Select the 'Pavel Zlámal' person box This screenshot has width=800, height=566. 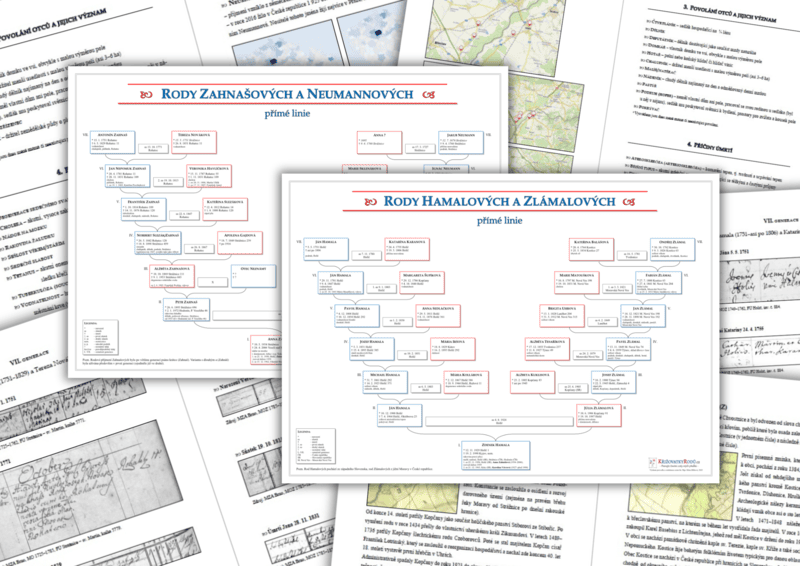pos(628,349)
